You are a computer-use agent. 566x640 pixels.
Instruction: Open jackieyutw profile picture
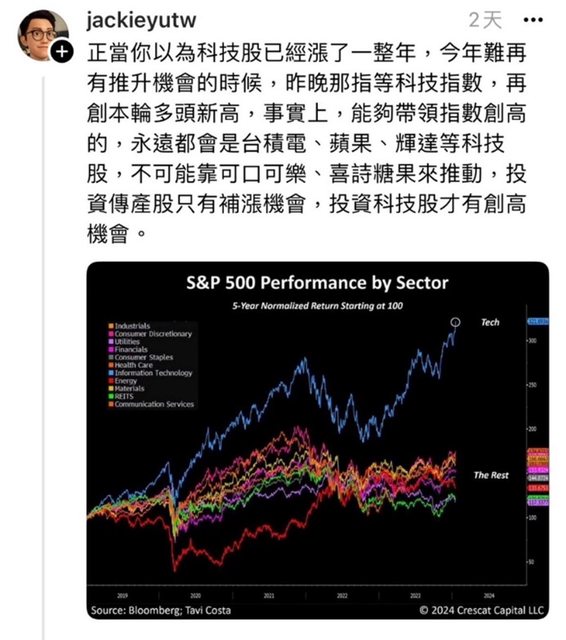tap(43, 36)
